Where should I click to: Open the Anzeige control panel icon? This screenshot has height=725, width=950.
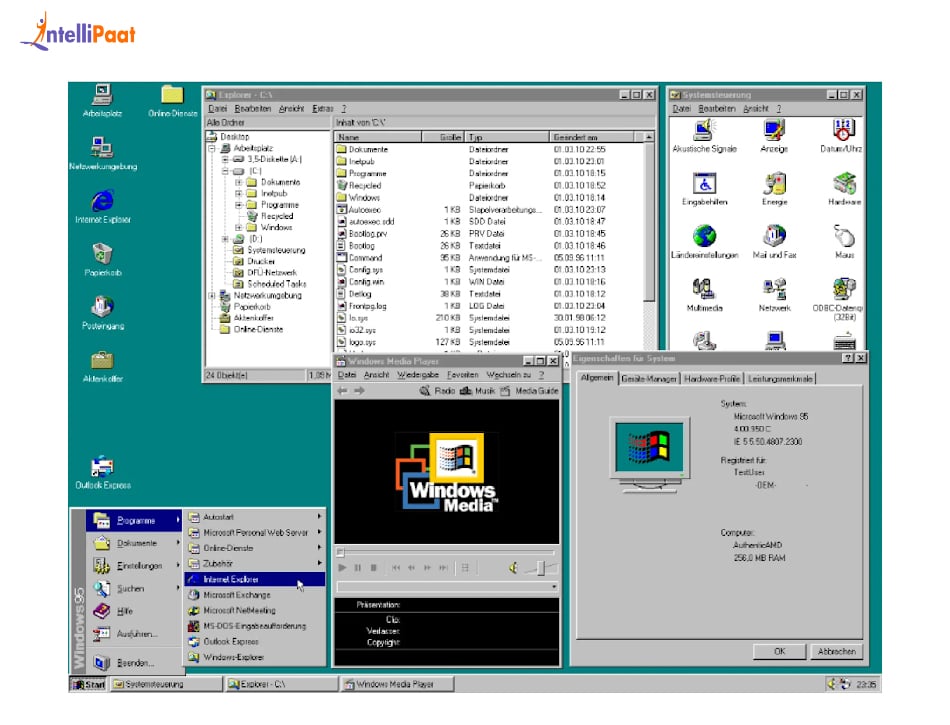tap(774, 136)
